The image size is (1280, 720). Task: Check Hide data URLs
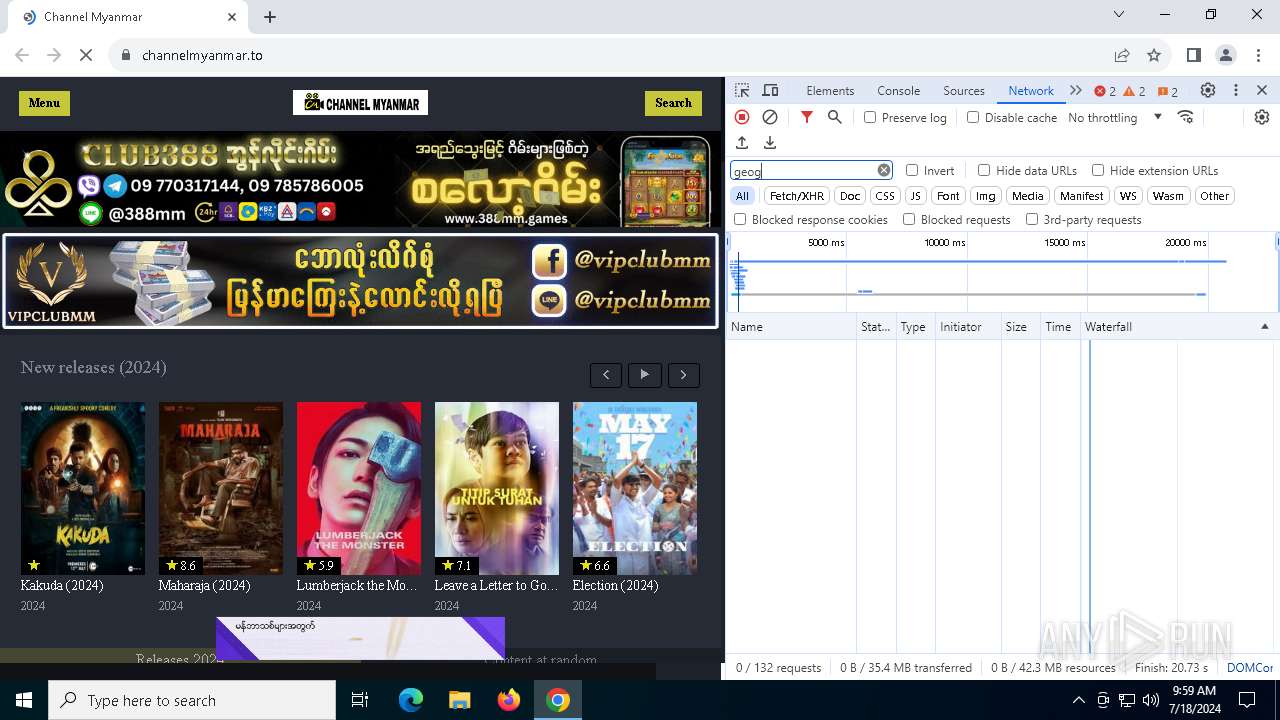click(x=984, y=170)
